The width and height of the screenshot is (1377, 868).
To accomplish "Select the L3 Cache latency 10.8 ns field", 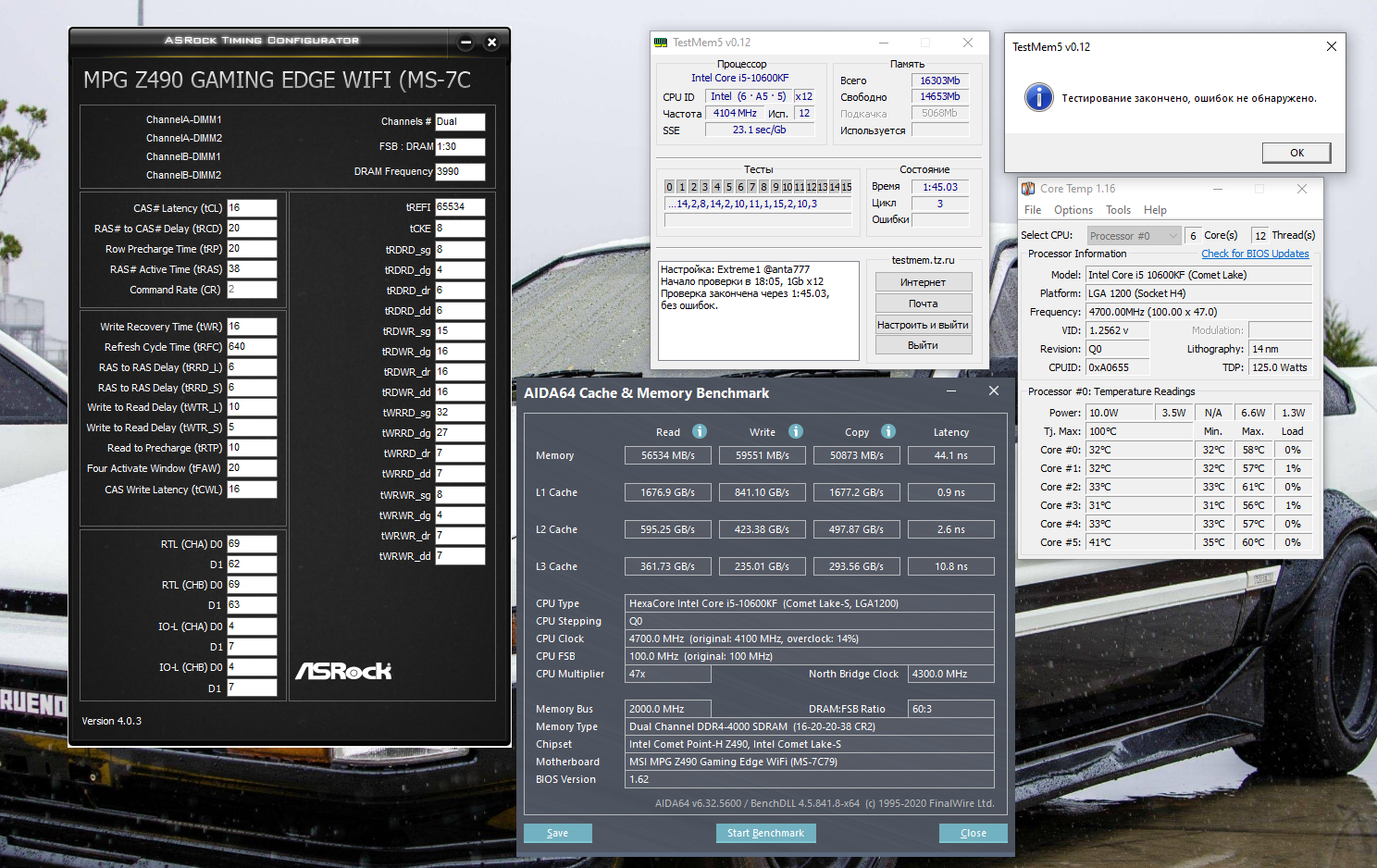I will pos(951,566).
